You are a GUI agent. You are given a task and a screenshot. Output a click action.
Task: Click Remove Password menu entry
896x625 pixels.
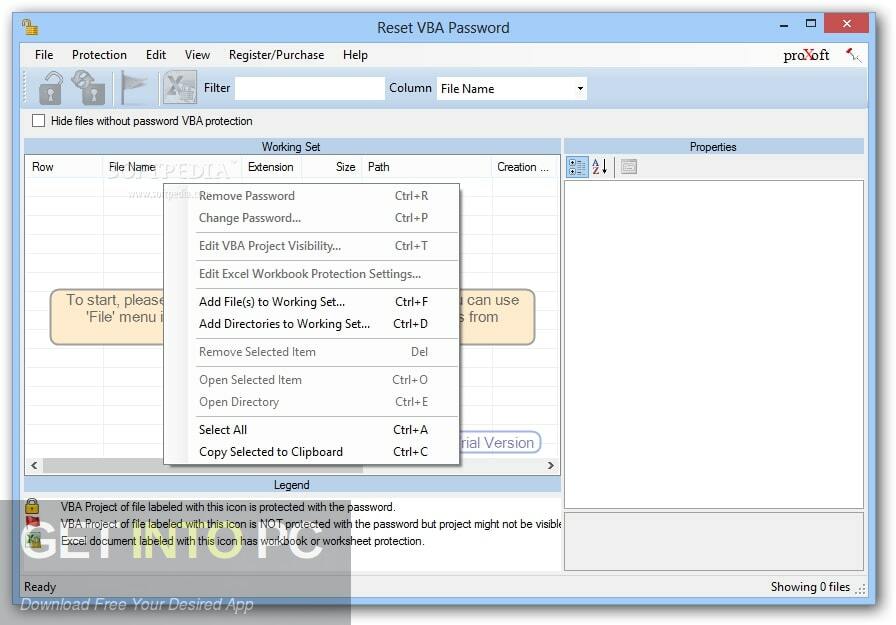click(312, 196)
